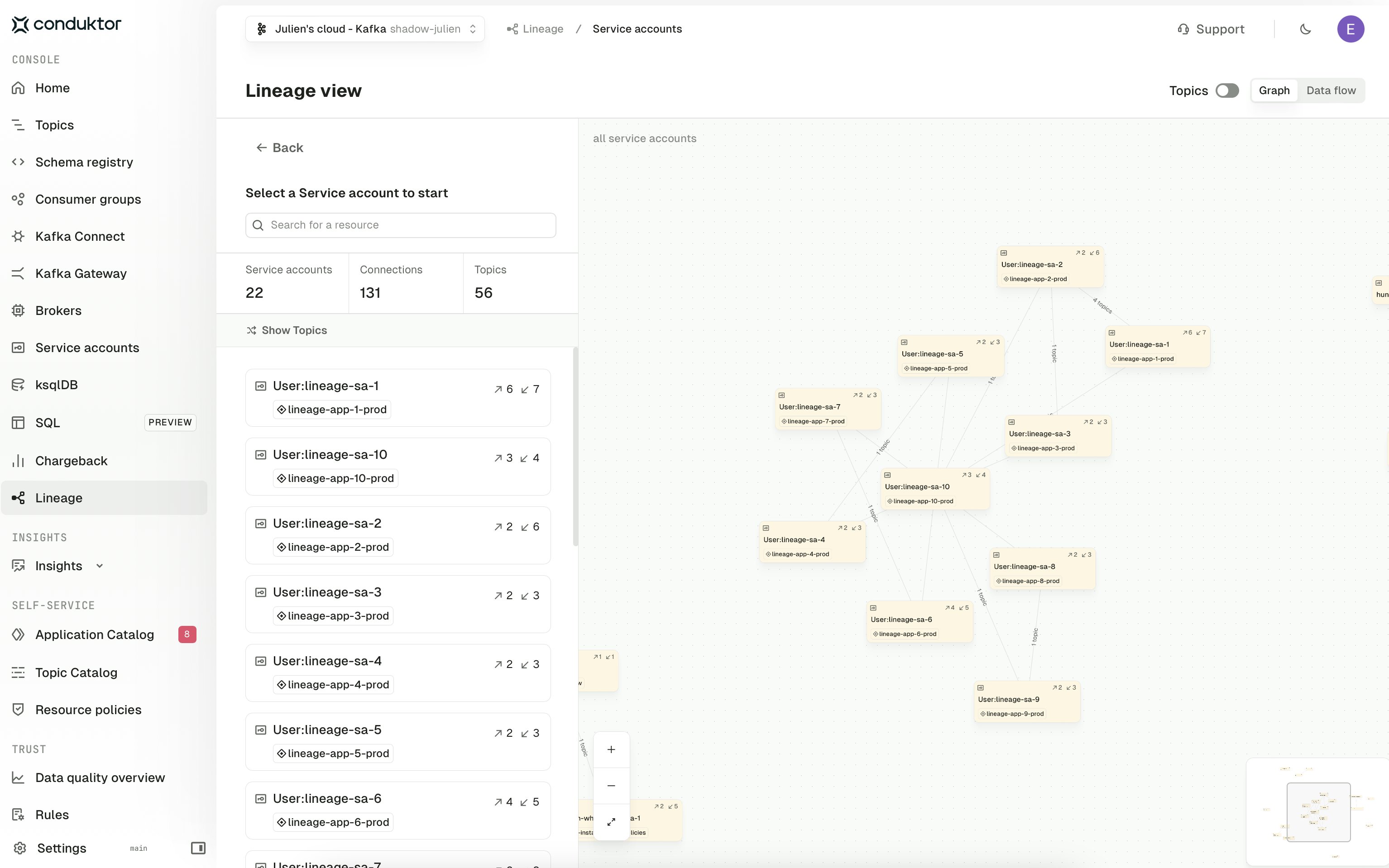
Task: Click the minimap viewport thumbnail
Action: tap(1318, 812)
